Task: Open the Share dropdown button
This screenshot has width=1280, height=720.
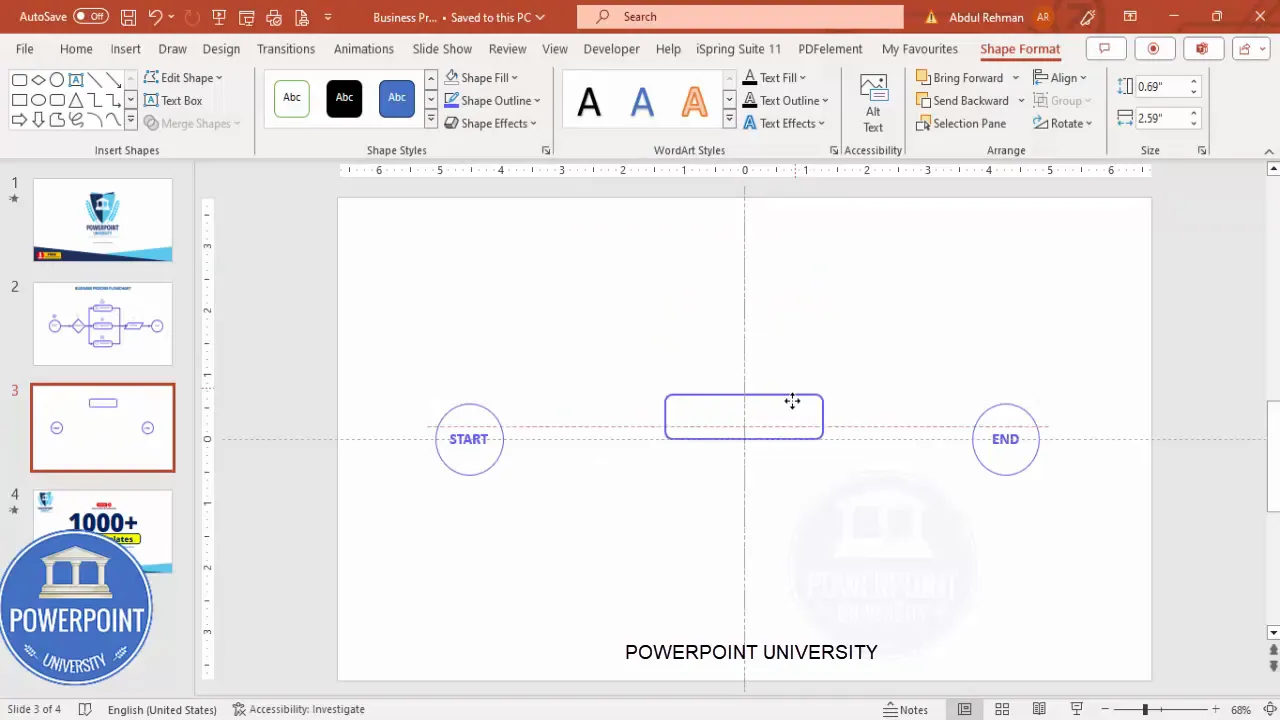Action: pyautogui.click(x=1250, y=49)
